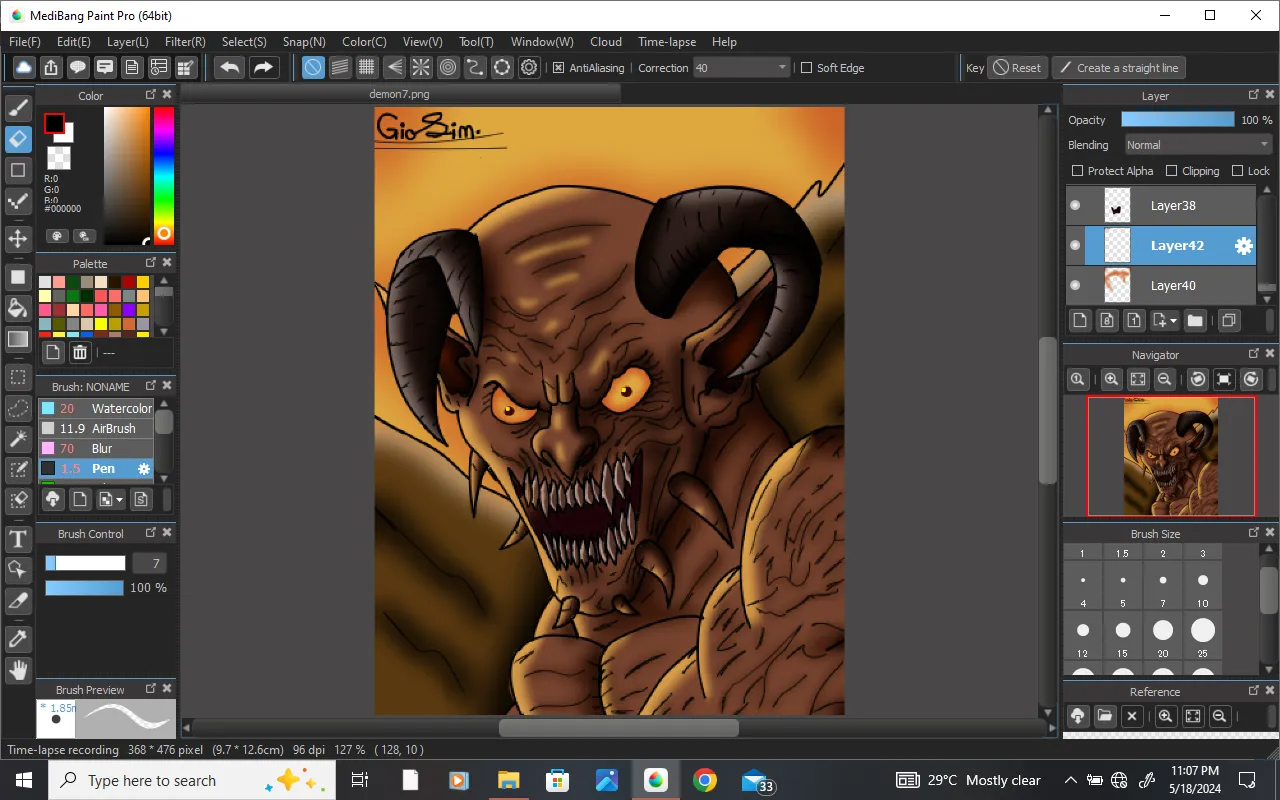The height and width of the screenshot is (800, 1280).
Task: Select the Blur brush
Action: 96,448
